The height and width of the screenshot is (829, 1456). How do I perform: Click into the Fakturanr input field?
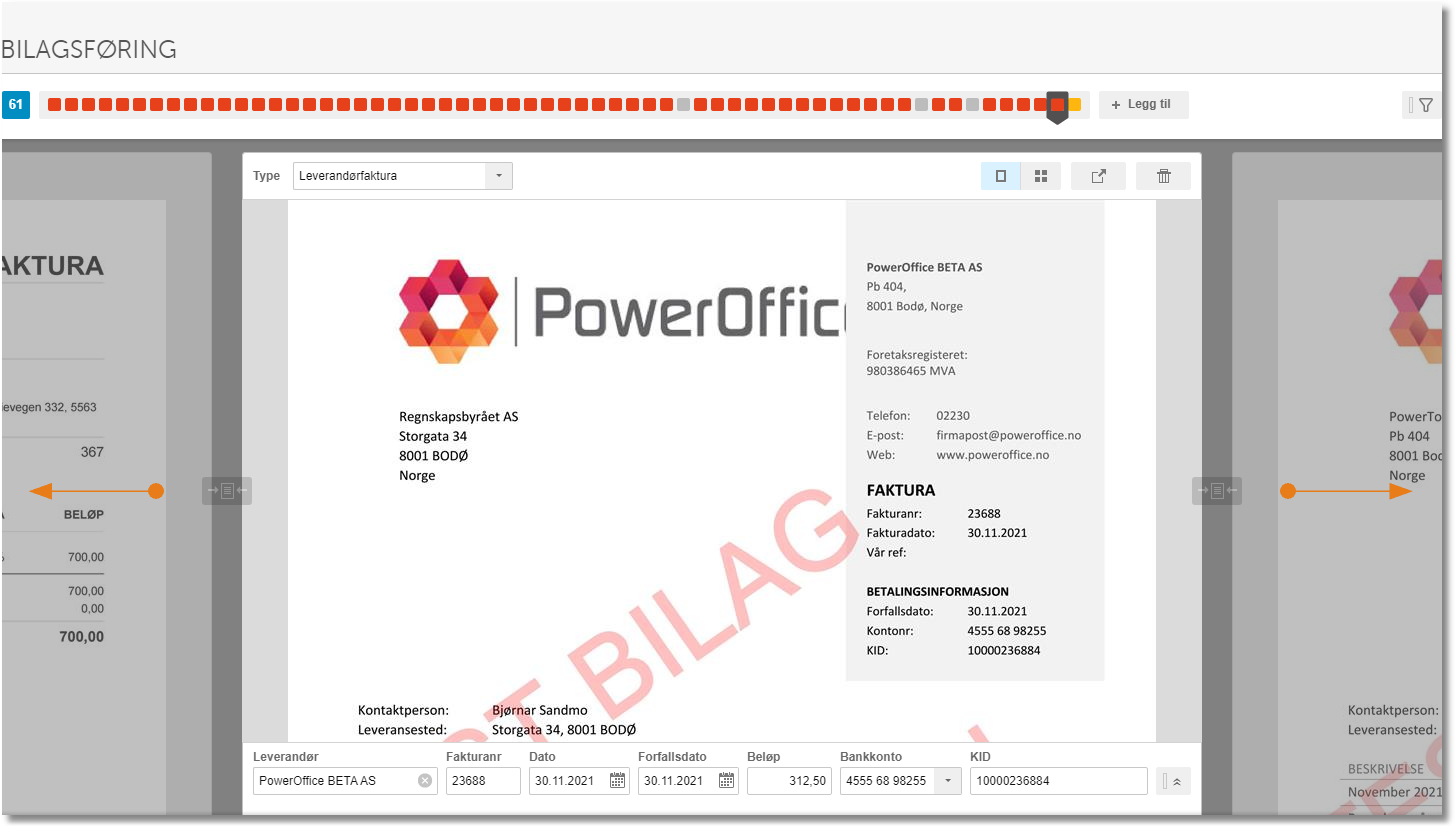483,781
